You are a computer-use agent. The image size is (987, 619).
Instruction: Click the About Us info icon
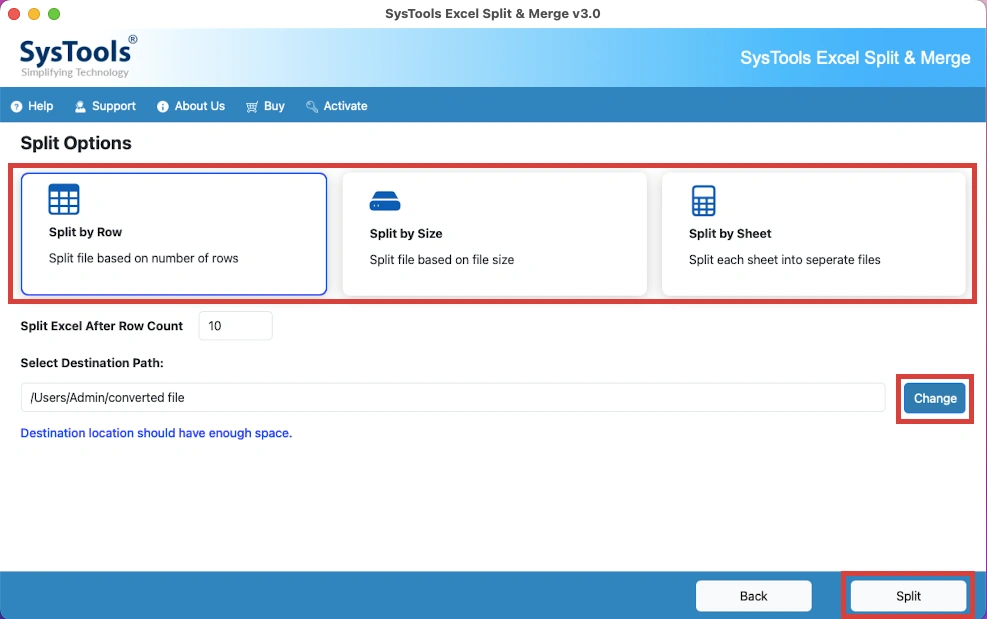[162, 106]
